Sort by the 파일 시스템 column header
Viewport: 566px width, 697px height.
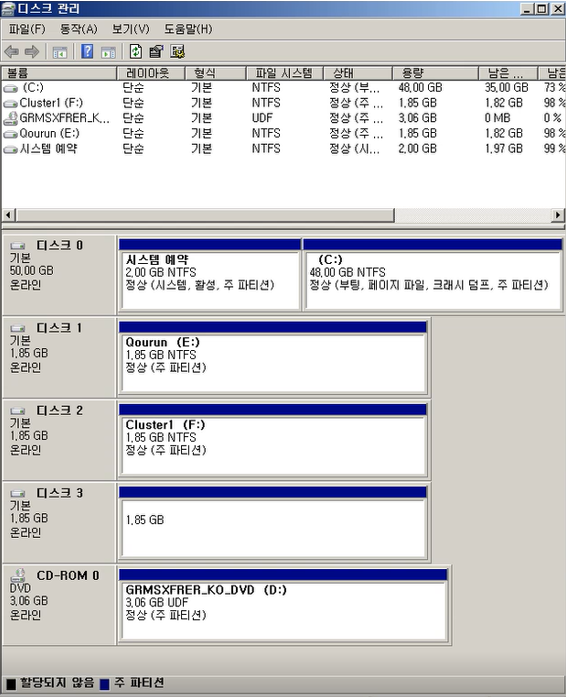click(x=284, y=73)
